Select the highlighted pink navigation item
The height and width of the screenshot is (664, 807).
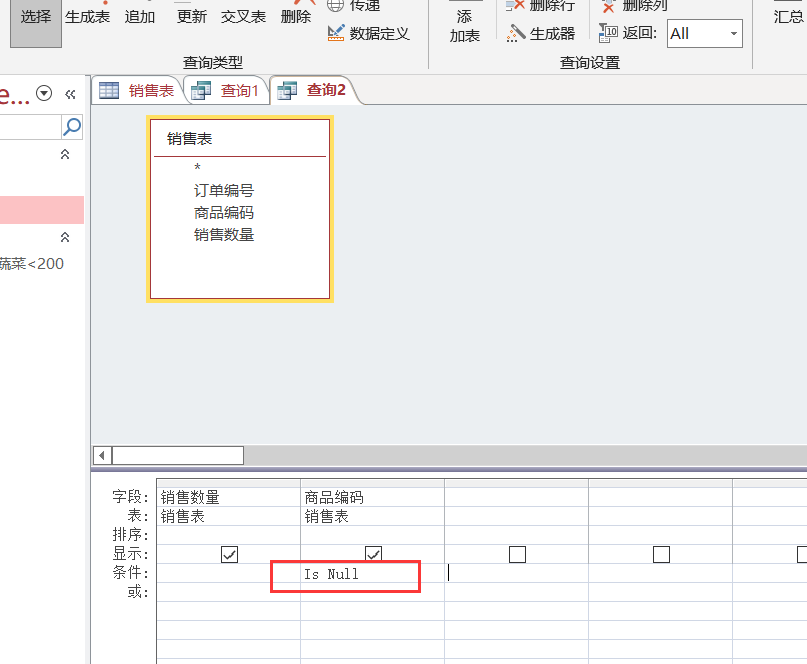coord(42,209)
